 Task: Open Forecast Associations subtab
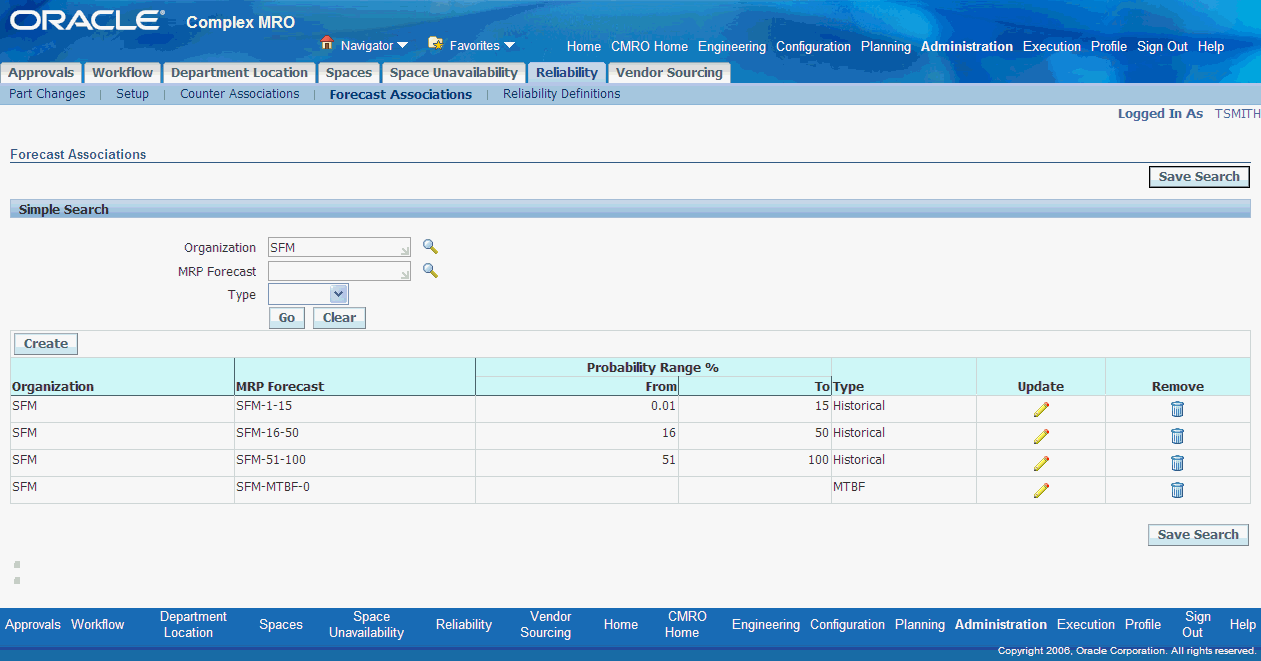(401, 95)
